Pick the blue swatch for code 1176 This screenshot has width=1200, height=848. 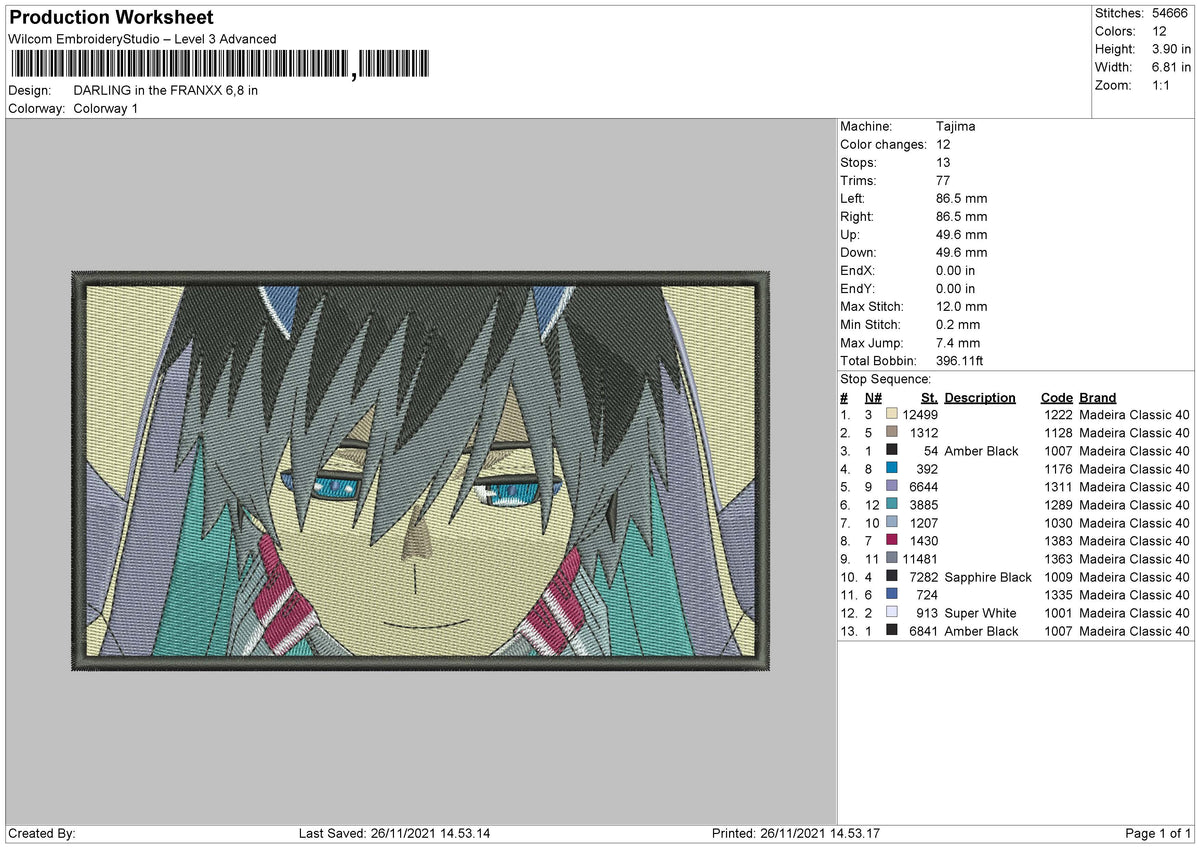(892, 468)
